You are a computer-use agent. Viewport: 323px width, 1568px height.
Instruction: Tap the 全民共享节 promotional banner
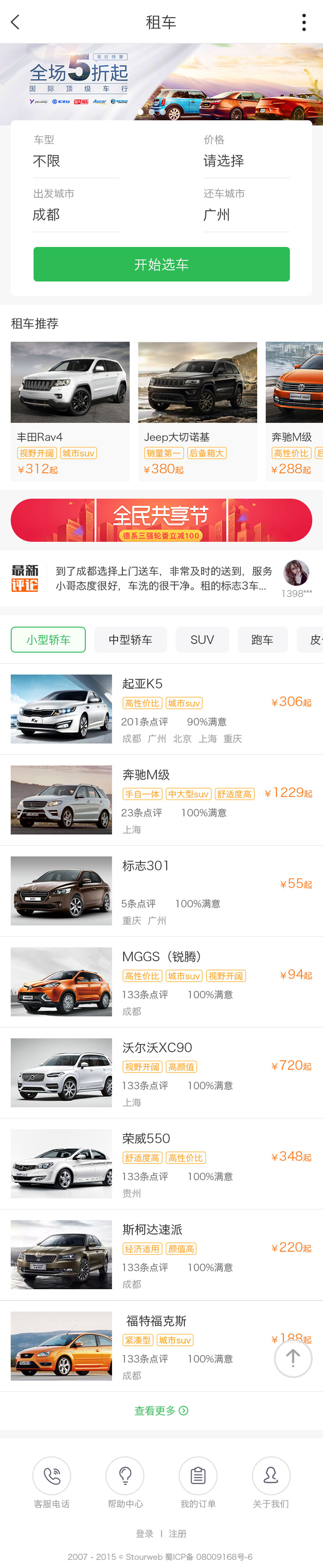(161, 520)
